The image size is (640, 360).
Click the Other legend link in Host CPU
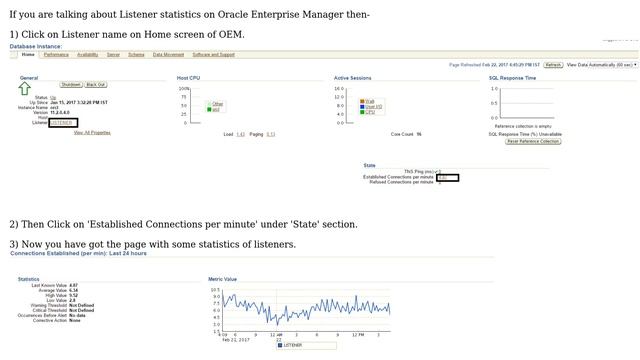coord(218,104)
